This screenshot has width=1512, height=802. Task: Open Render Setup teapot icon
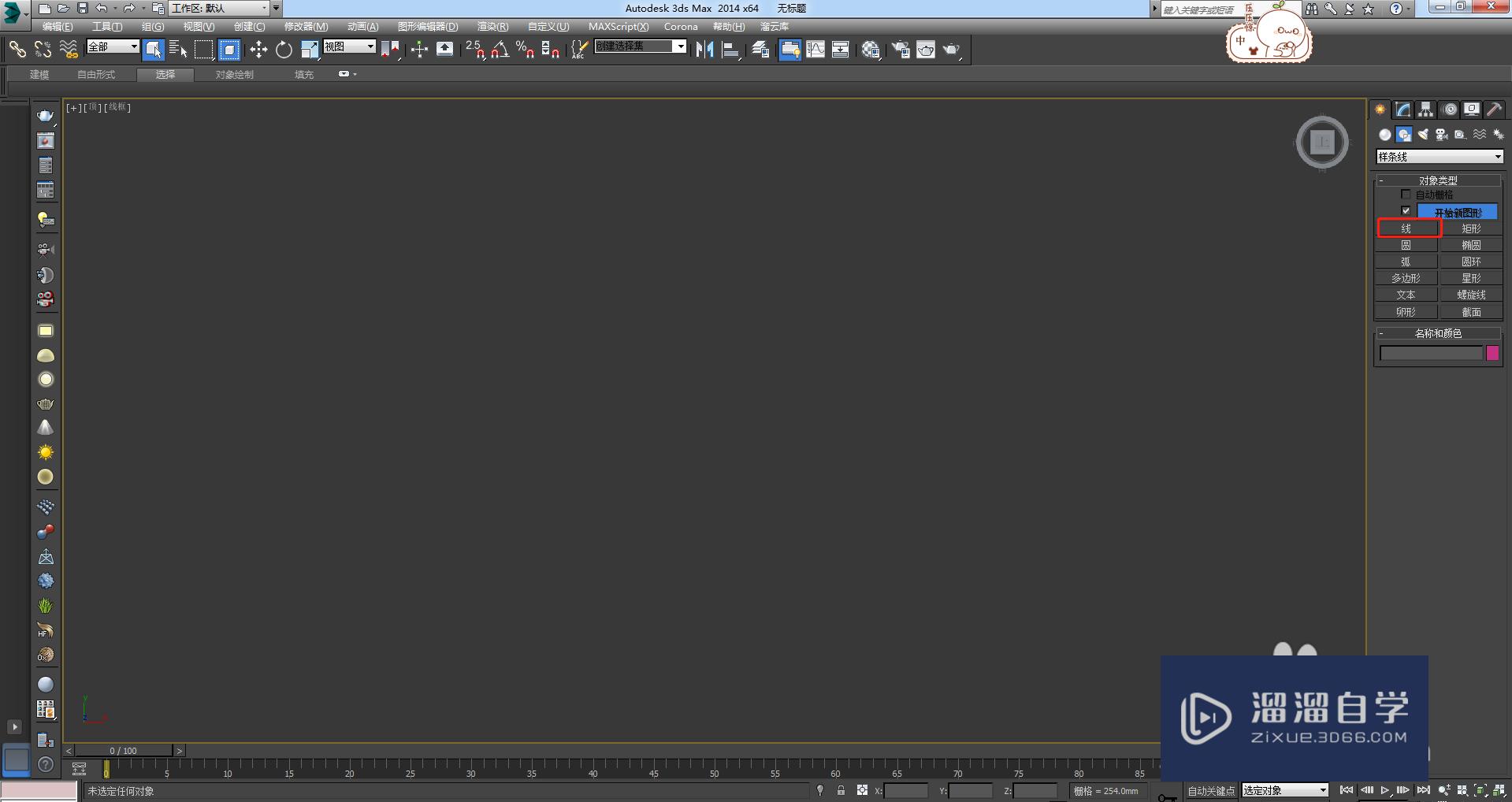click(x=901, y=50)
